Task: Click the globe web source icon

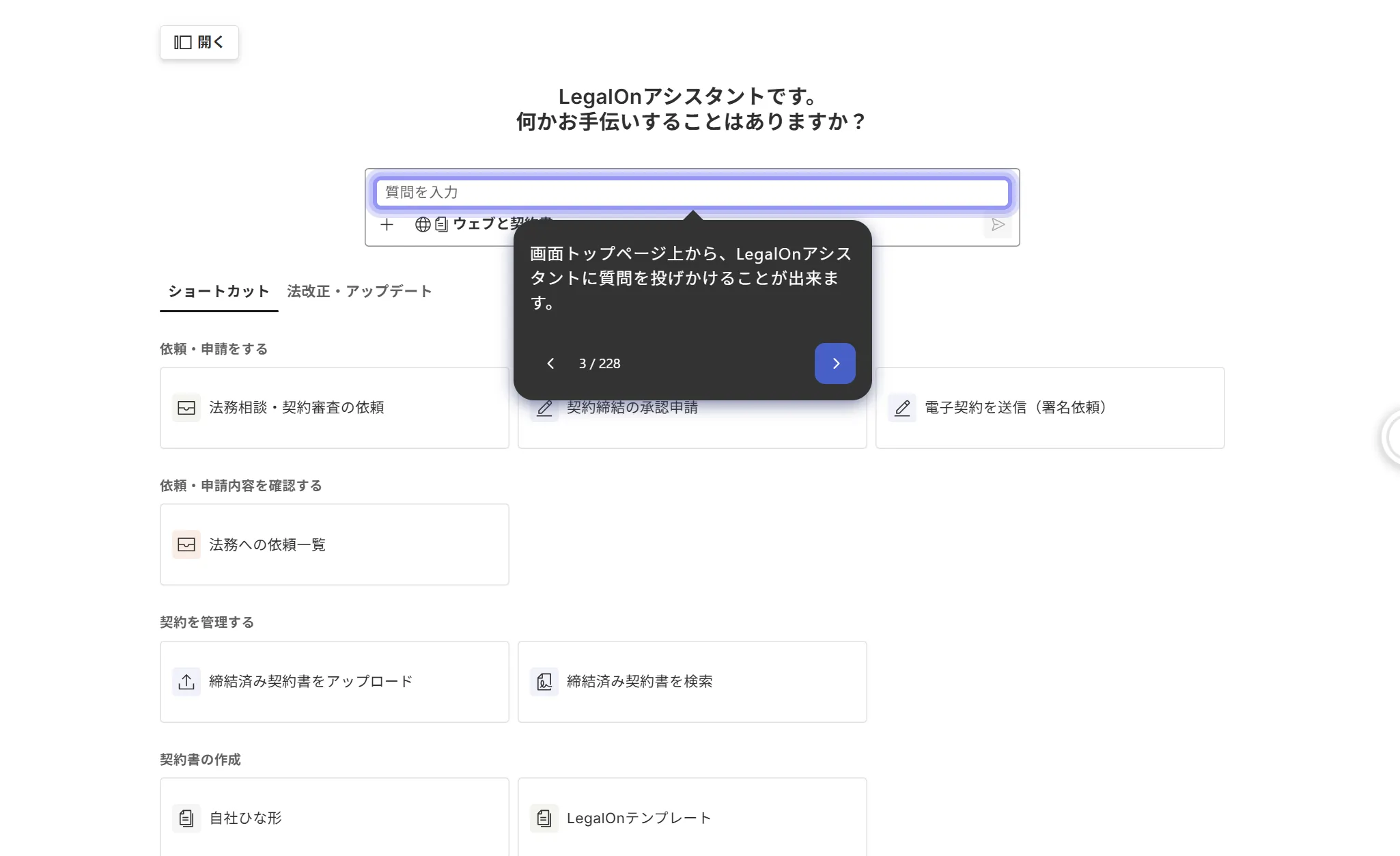Action: [x=423, y=224]
